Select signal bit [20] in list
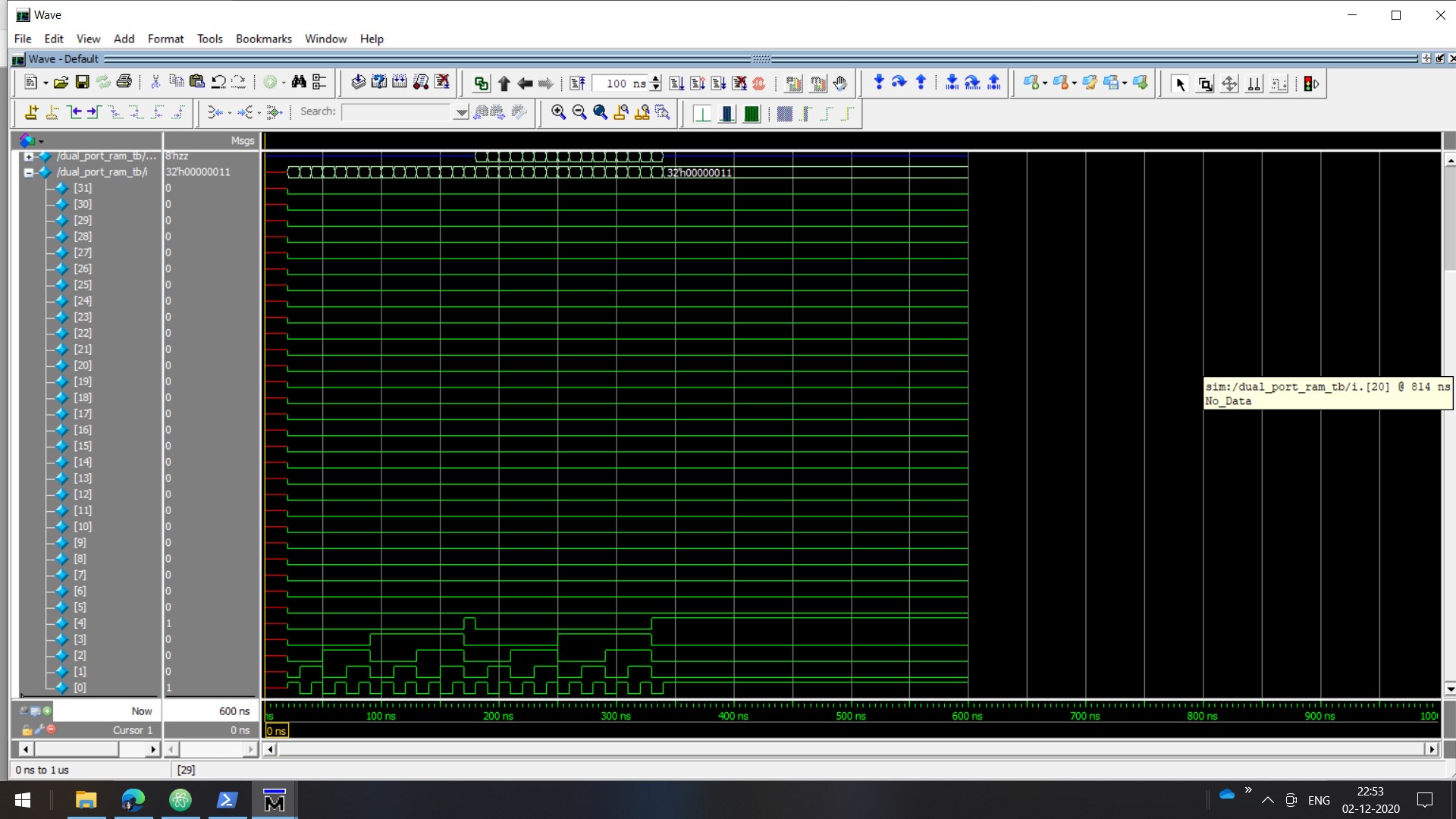Screen dimensions: 1456x819 click(x=83, y=366)
